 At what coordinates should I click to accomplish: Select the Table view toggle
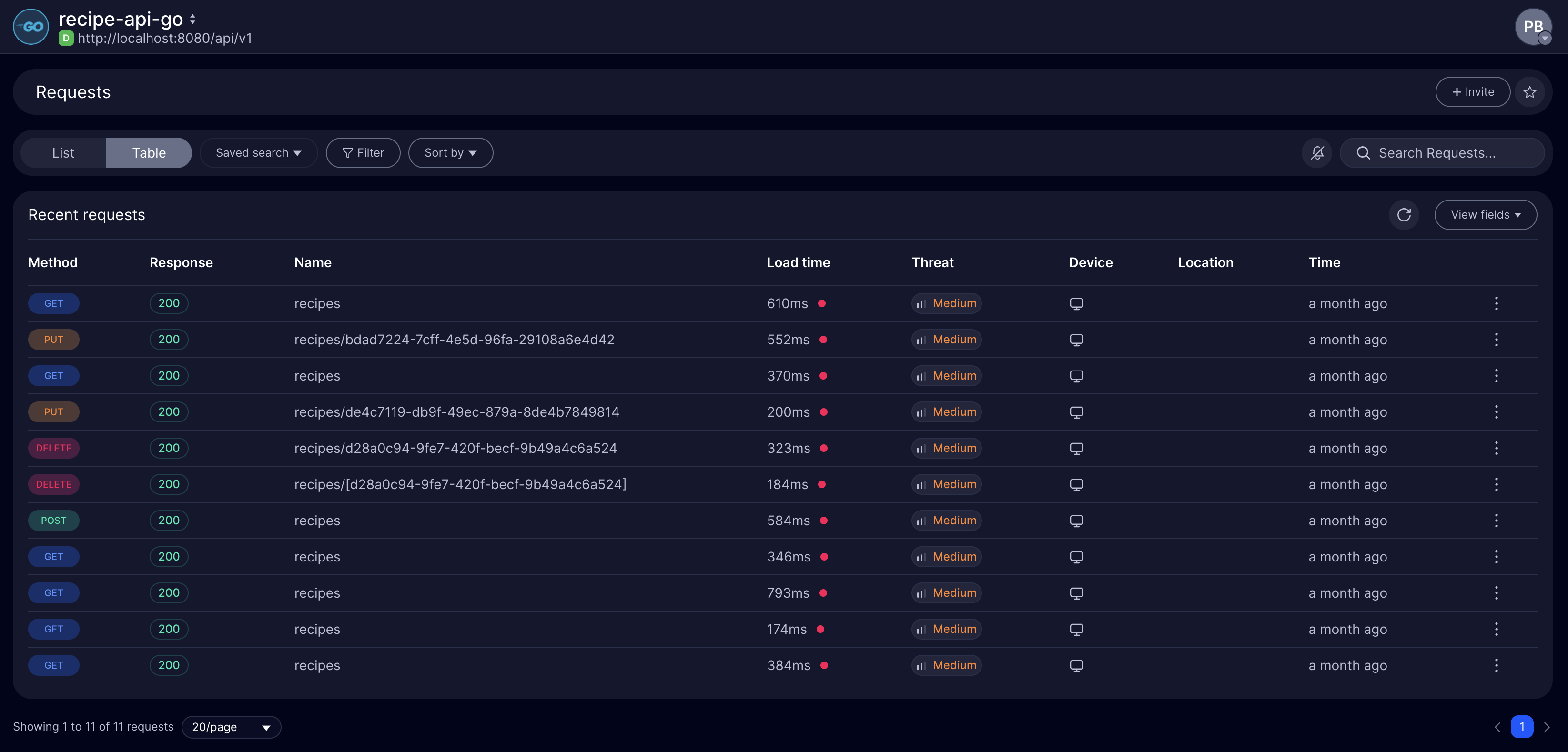(x=149, y=153)
